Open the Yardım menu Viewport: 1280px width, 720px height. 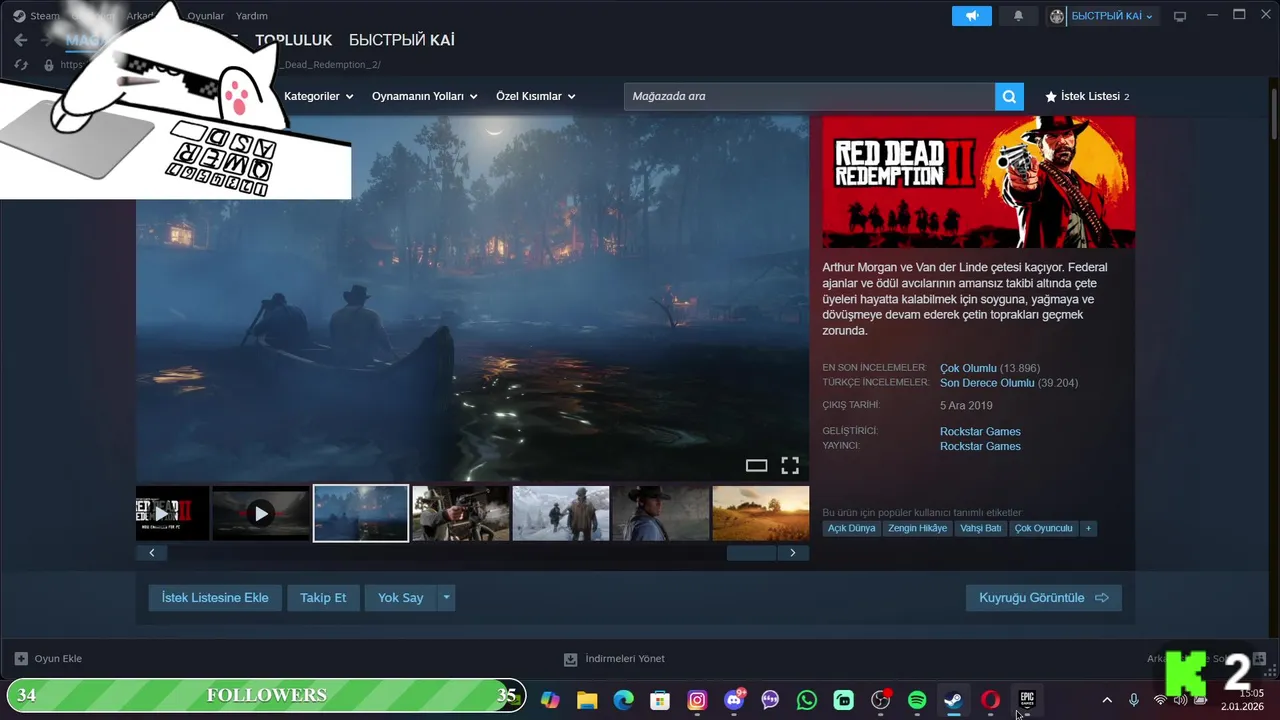pos(252,16)
